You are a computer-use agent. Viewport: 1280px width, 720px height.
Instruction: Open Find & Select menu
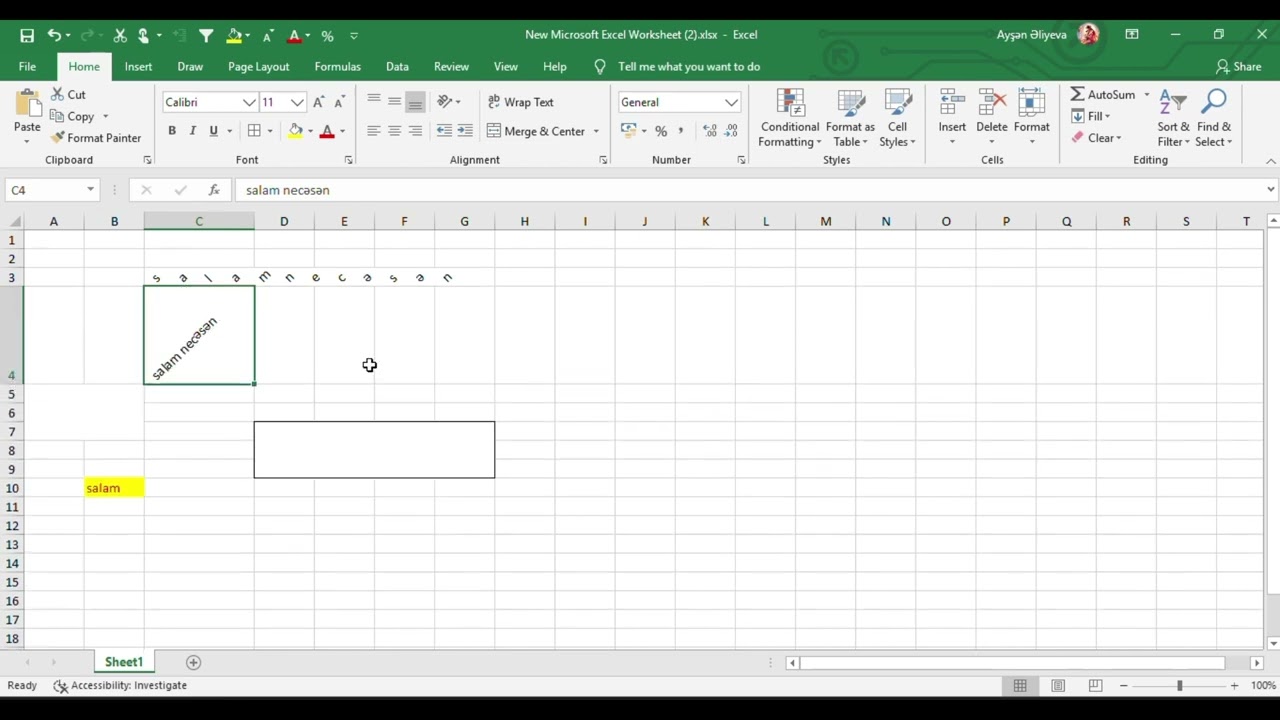point(1214,118)
